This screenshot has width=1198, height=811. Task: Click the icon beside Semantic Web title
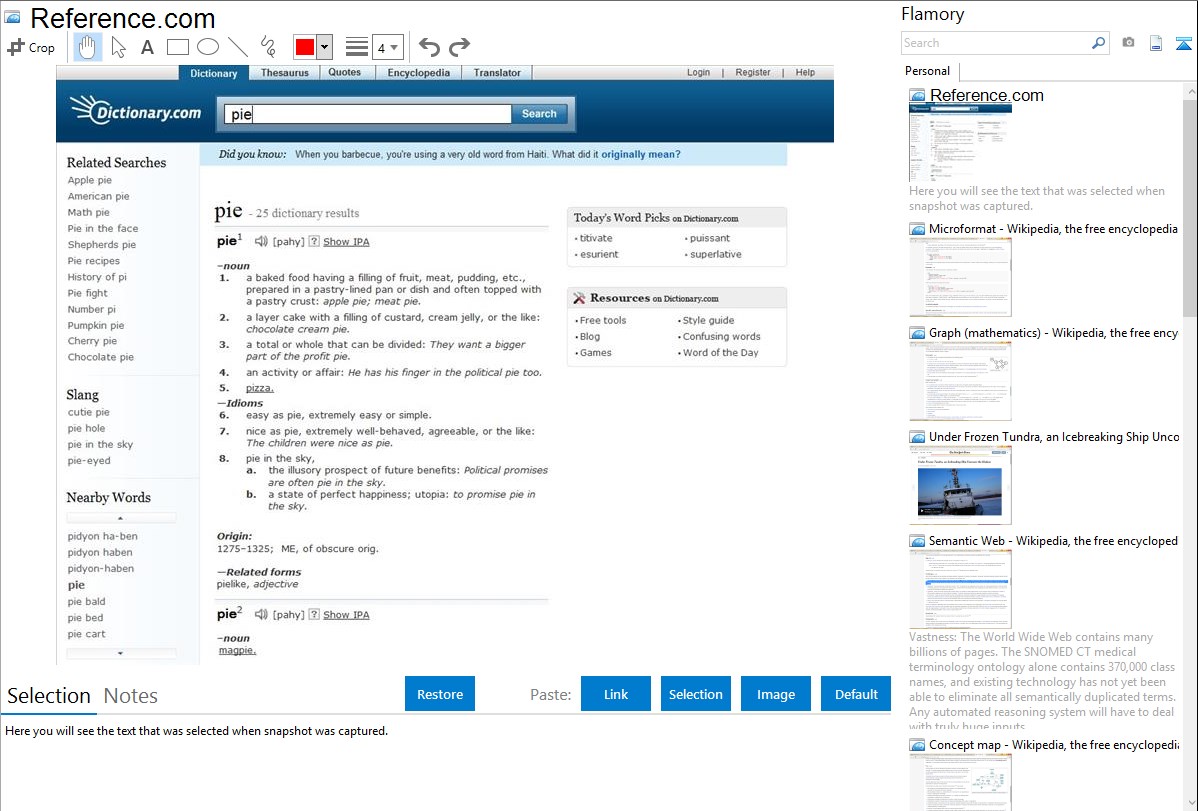917,540
